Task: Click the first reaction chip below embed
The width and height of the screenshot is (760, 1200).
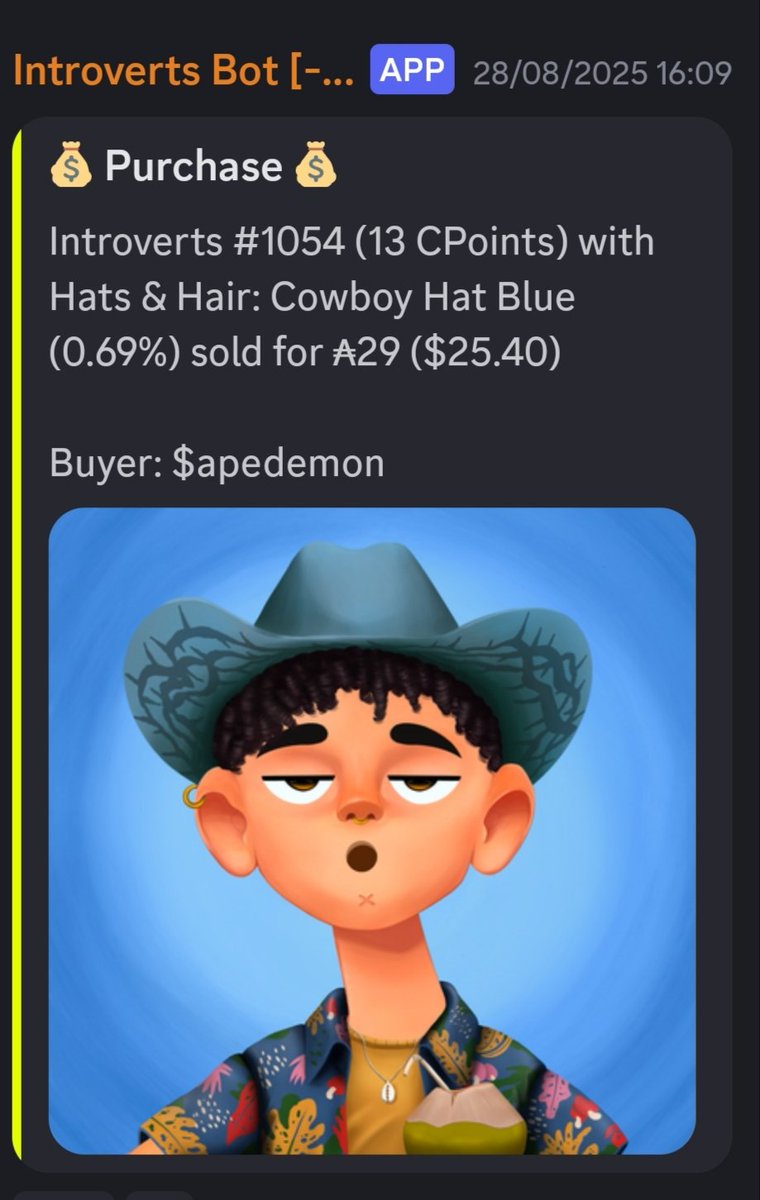Action: (65, 1195)
